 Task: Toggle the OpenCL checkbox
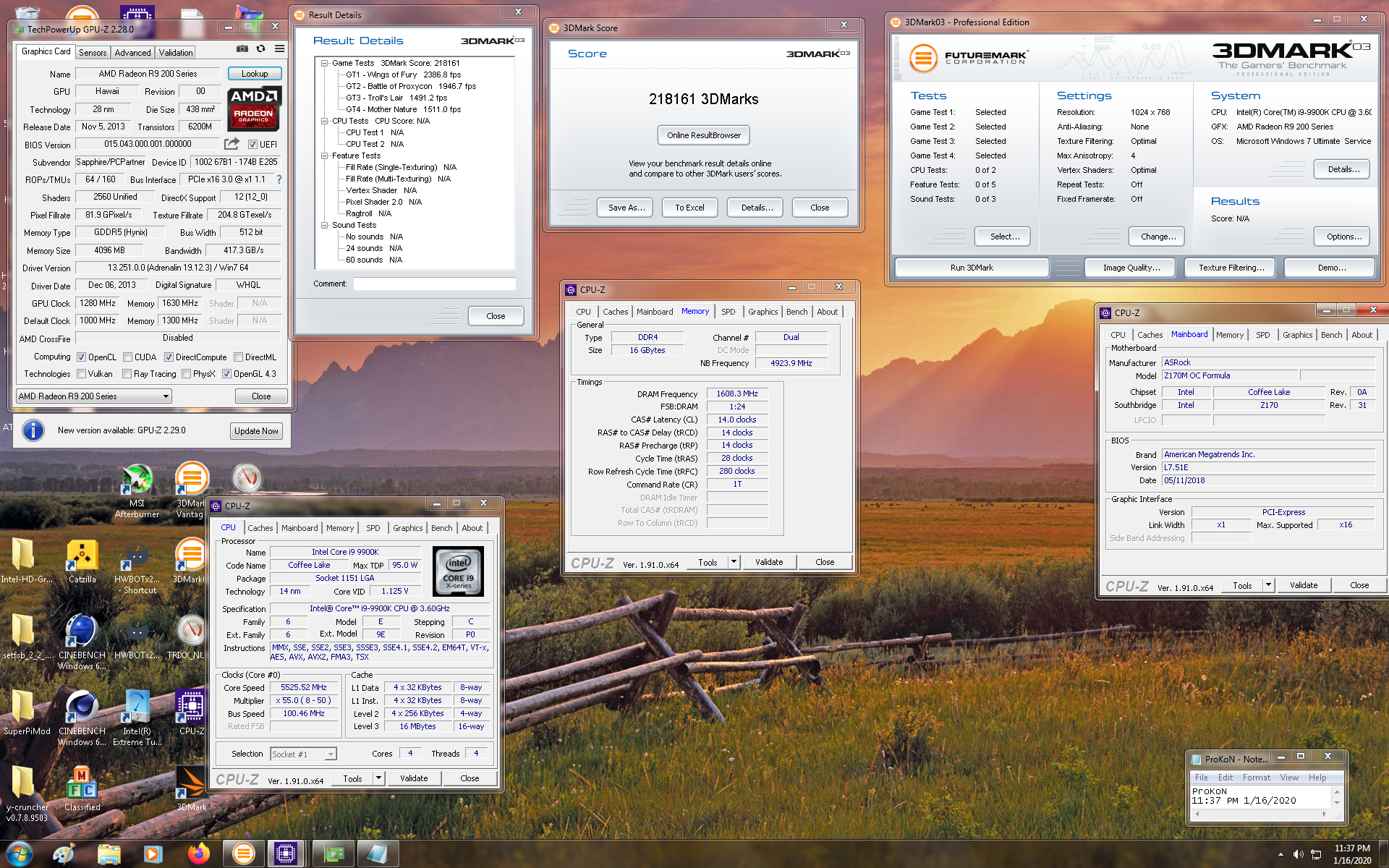[82, 357]
